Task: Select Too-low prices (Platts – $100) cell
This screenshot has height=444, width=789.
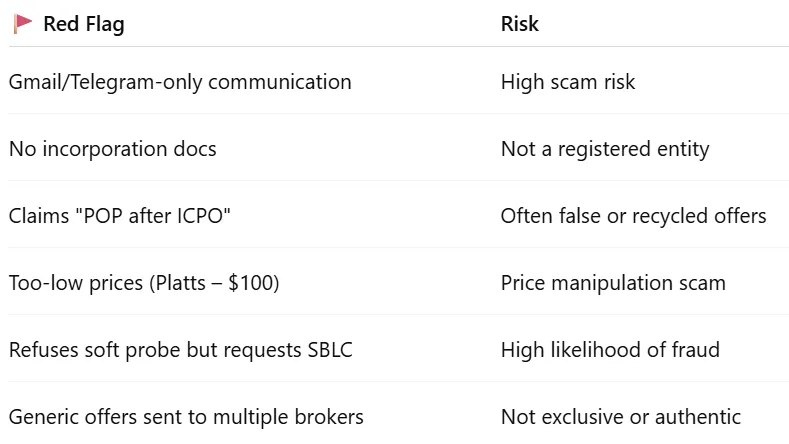Action: pyautogui.click(x=144, y=283)
